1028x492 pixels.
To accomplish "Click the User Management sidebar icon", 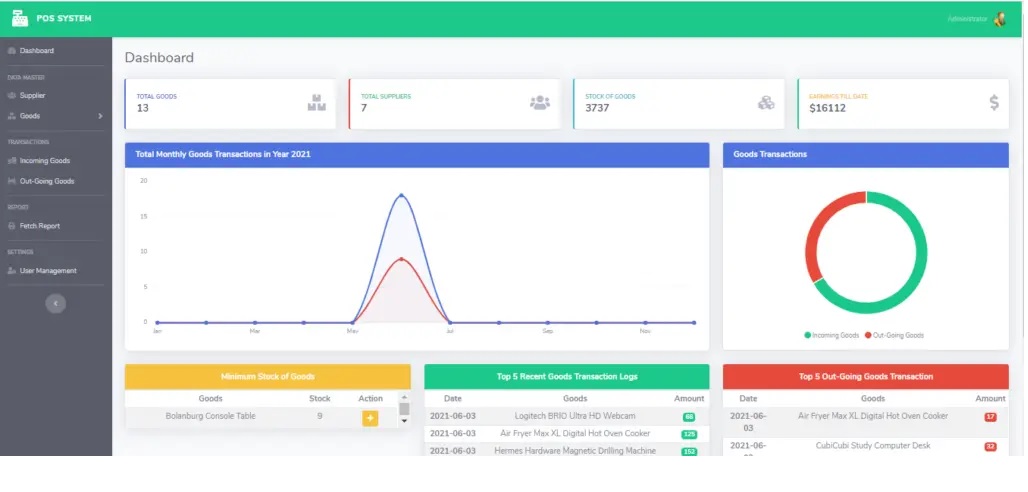I will coord(11,271).
